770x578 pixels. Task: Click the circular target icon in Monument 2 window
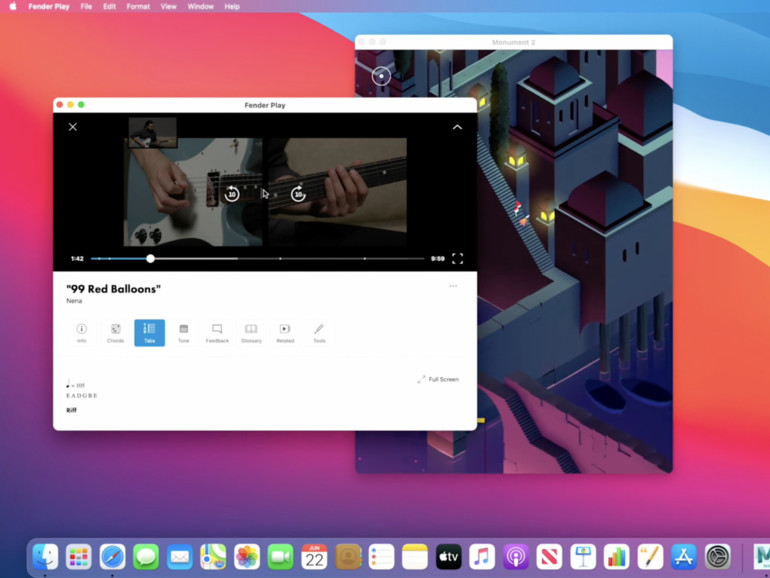381,76
